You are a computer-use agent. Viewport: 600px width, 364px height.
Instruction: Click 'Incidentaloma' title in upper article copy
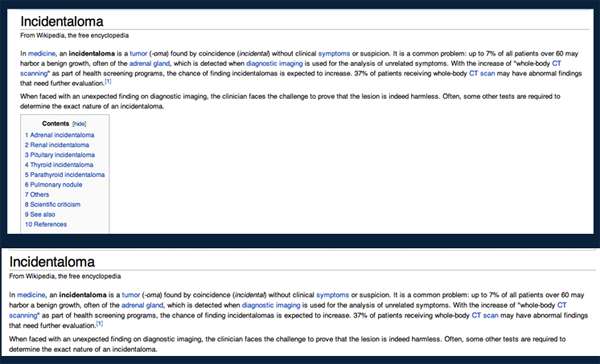tap(62, 21)
